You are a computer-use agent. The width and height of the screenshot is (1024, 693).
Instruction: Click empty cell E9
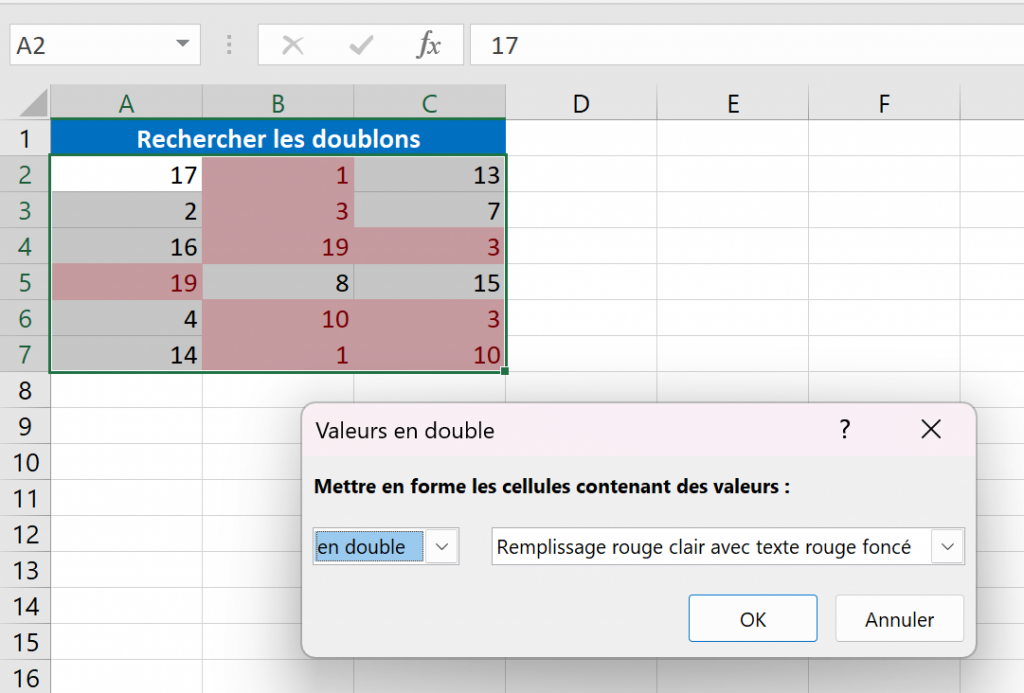click(x=733, y=427)
